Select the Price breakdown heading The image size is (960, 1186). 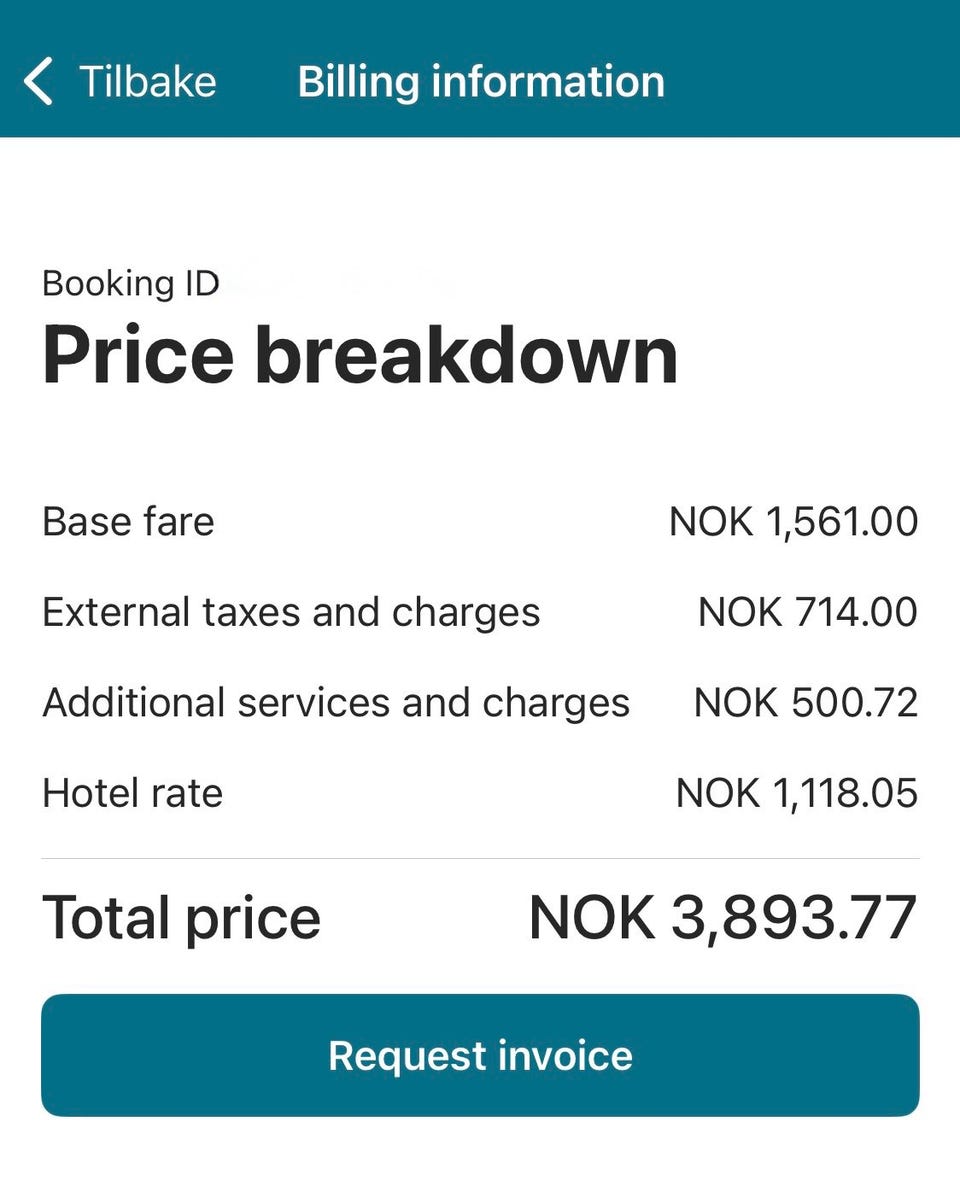pos(360,355)
